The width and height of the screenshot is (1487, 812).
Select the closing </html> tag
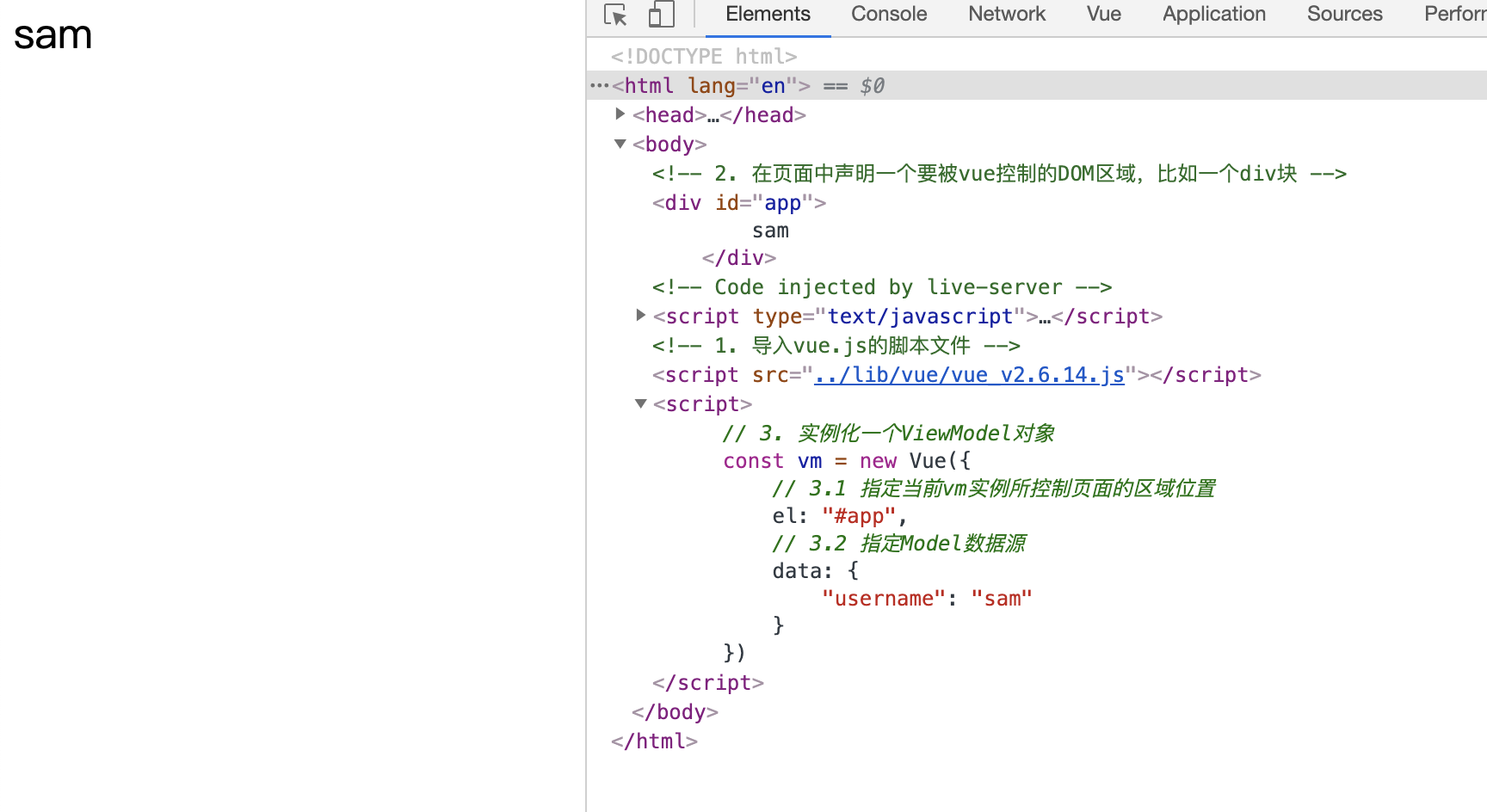pyautogui.click(x=655, y=741)
